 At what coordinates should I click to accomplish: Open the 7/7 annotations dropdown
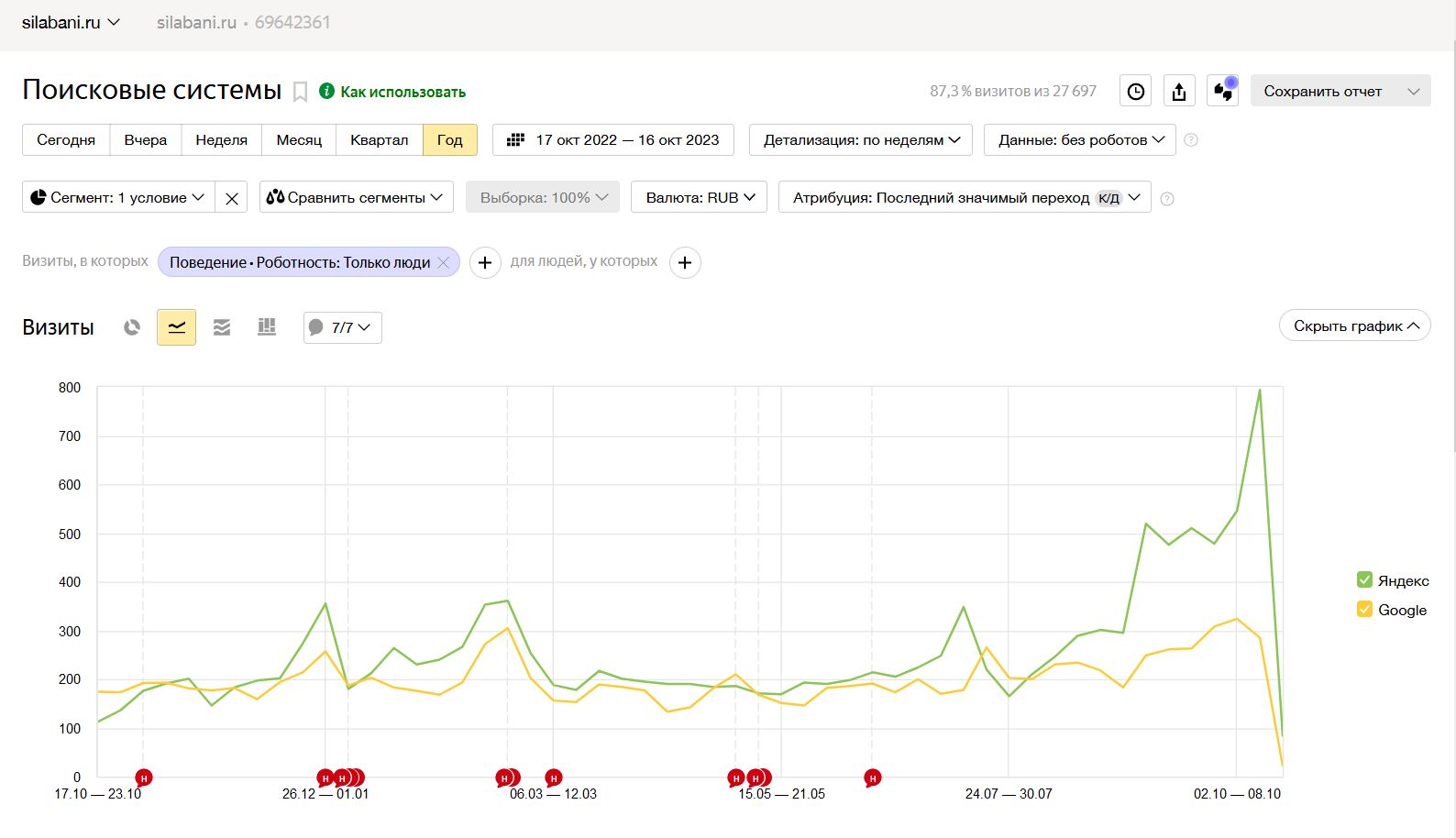coord(343,327)
